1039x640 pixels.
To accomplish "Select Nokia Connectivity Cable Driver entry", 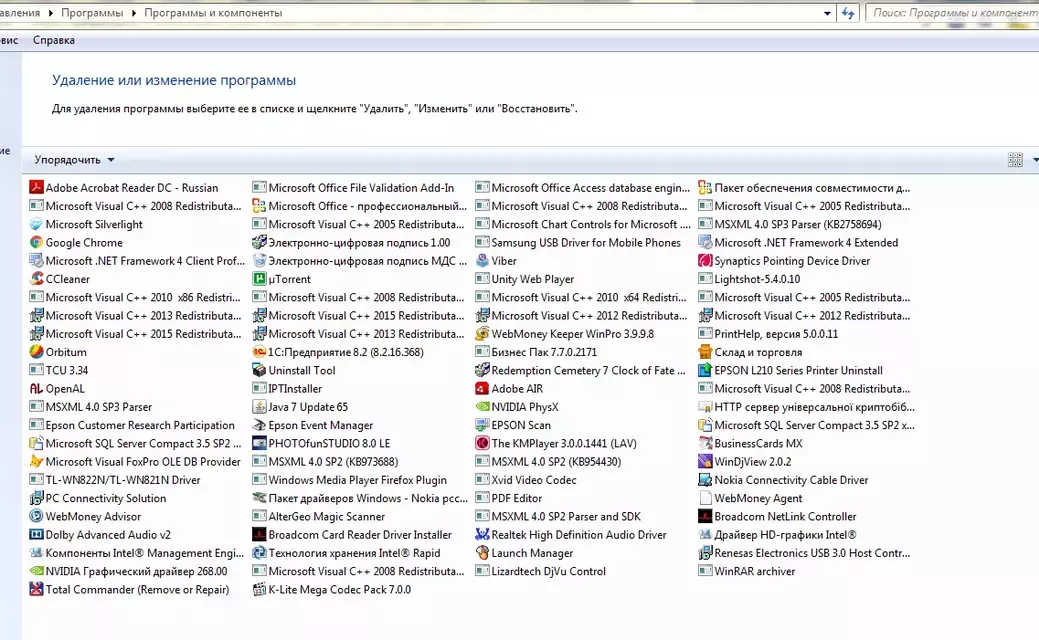I will coord(784,480).
